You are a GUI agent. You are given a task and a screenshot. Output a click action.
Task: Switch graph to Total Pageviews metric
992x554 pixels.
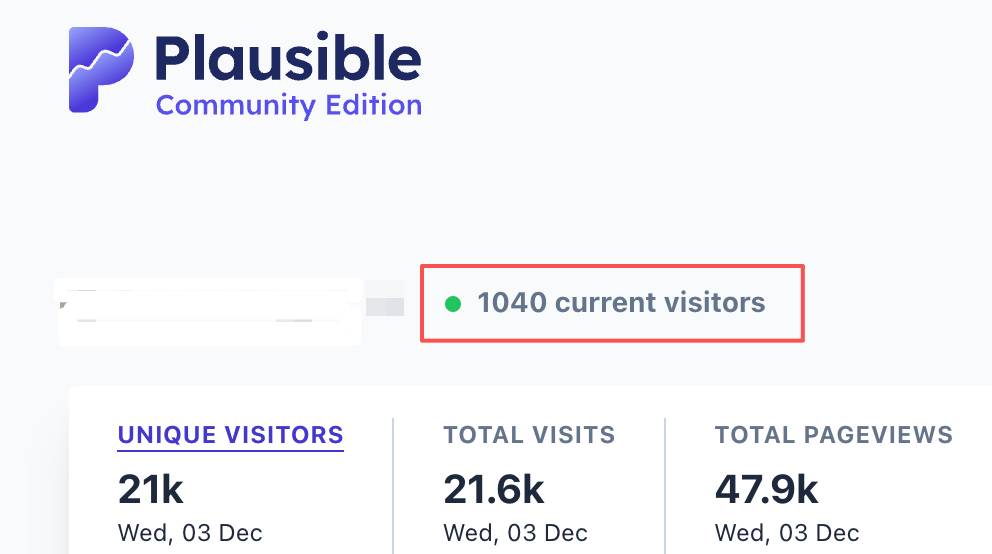834,435
